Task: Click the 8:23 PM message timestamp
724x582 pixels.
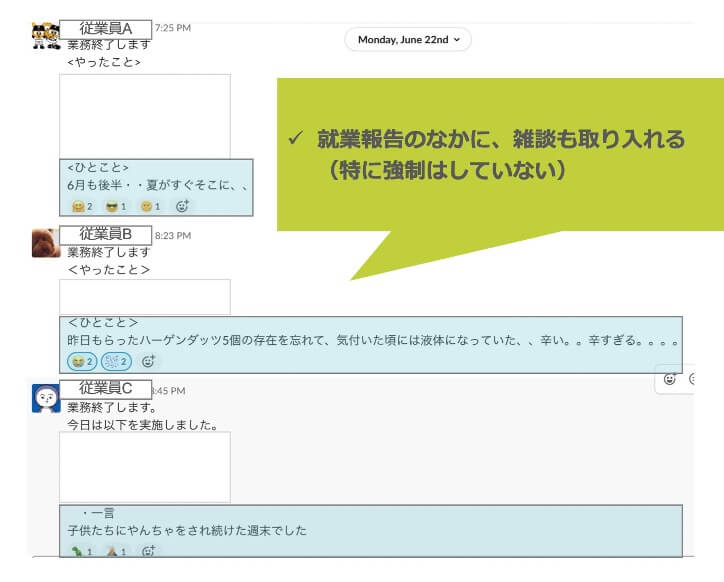Action: [173, 235]
